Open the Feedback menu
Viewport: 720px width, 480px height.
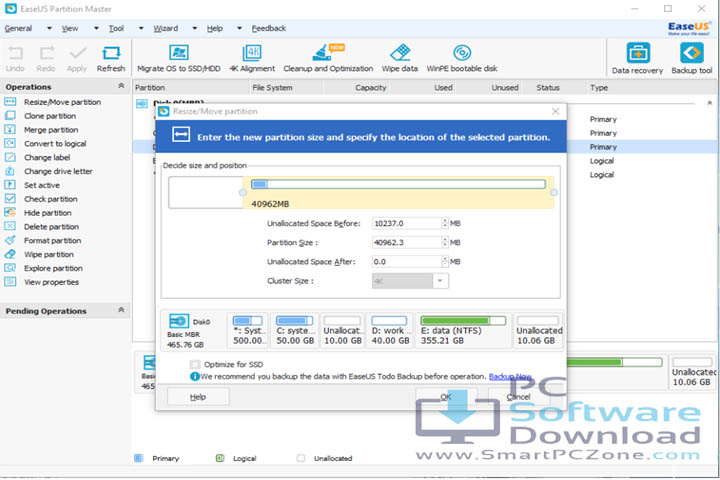pyautogui.click(x=269, y=28)
